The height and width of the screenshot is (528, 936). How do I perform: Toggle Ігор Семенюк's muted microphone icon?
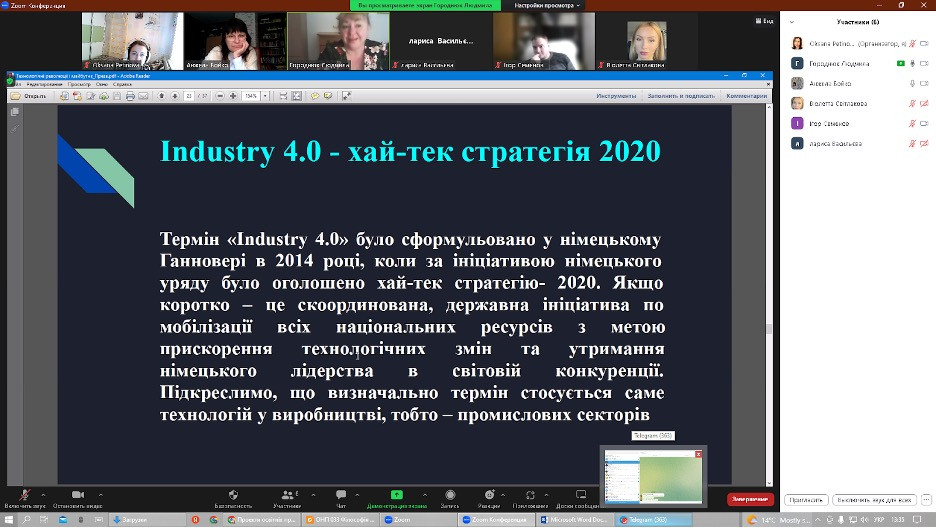pos(912,123)
